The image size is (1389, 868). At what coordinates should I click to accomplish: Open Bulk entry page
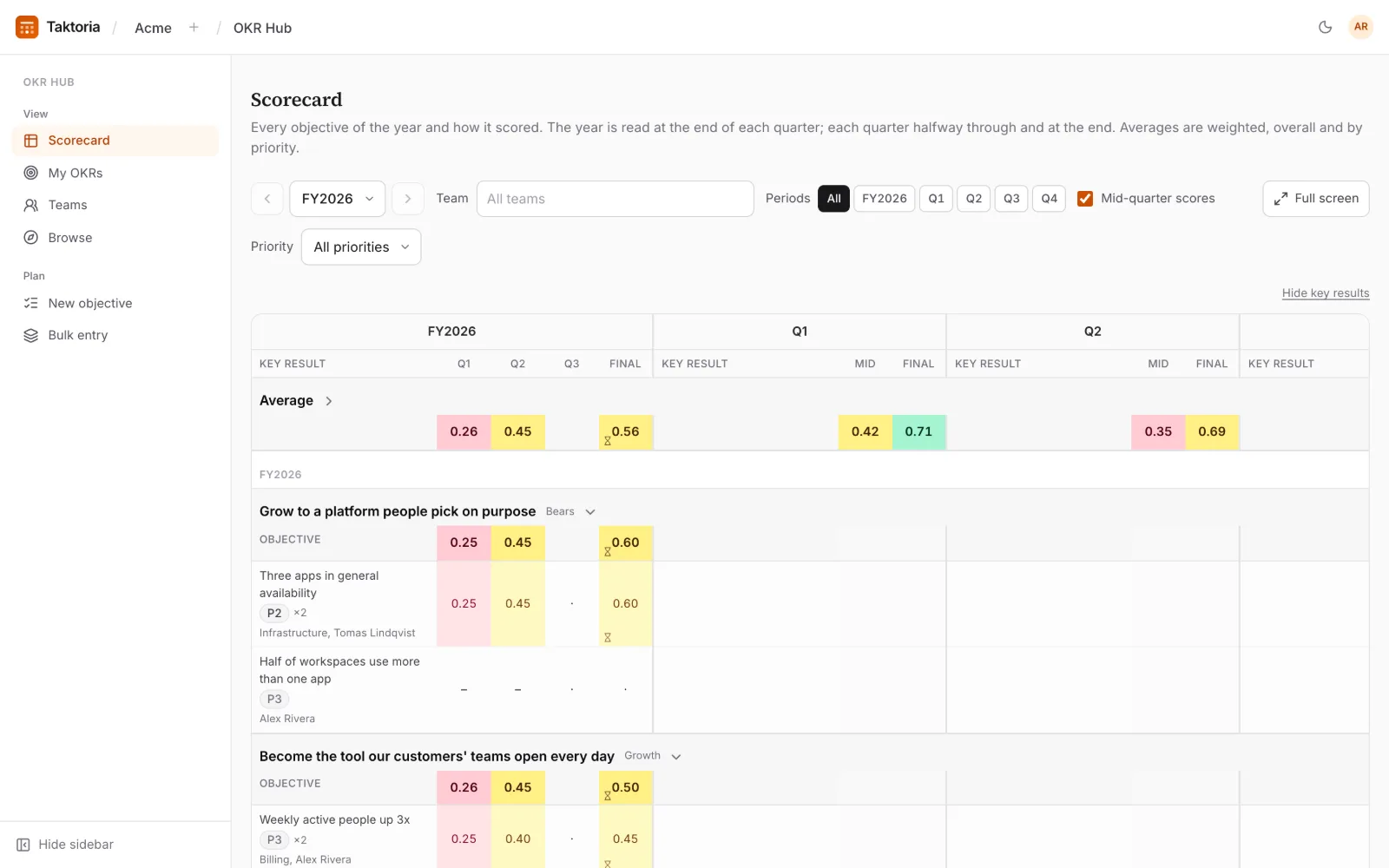tap(115, 335)
